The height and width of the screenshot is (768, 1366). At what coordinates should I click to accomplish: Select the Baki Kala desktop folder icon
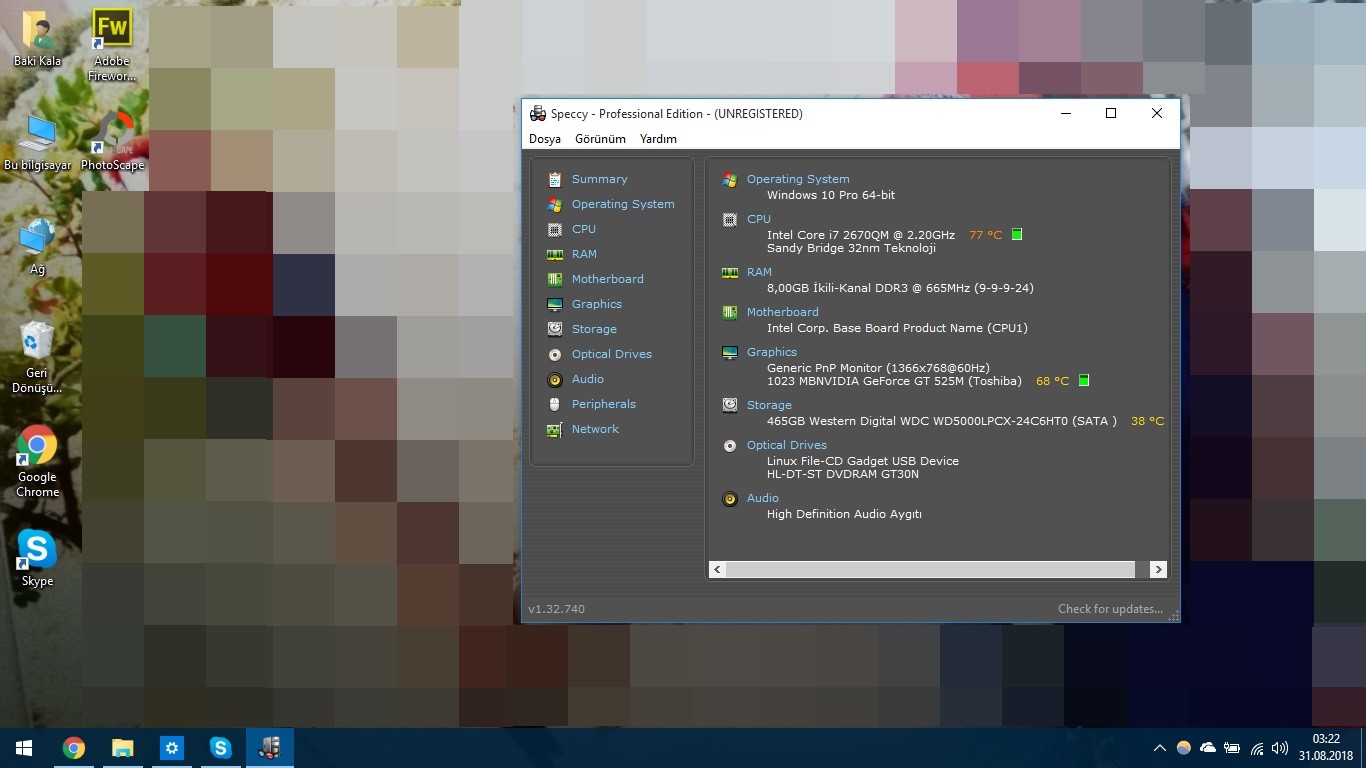click(37, 39)
